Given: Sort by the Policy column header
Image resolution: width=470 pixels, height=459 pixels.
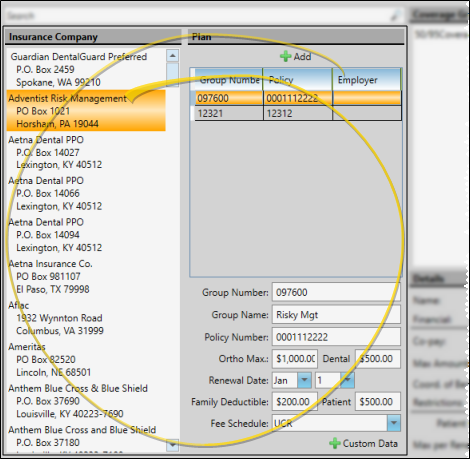Looking at the screenshot, I should pyautogui.click(x=298, y=80).
